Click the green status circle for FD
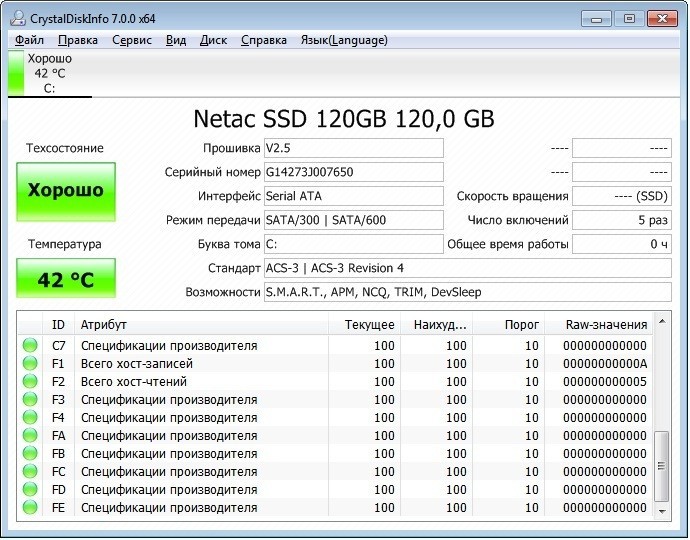The height and width of the screenshot is (540, 690). [x=30, y=489]
